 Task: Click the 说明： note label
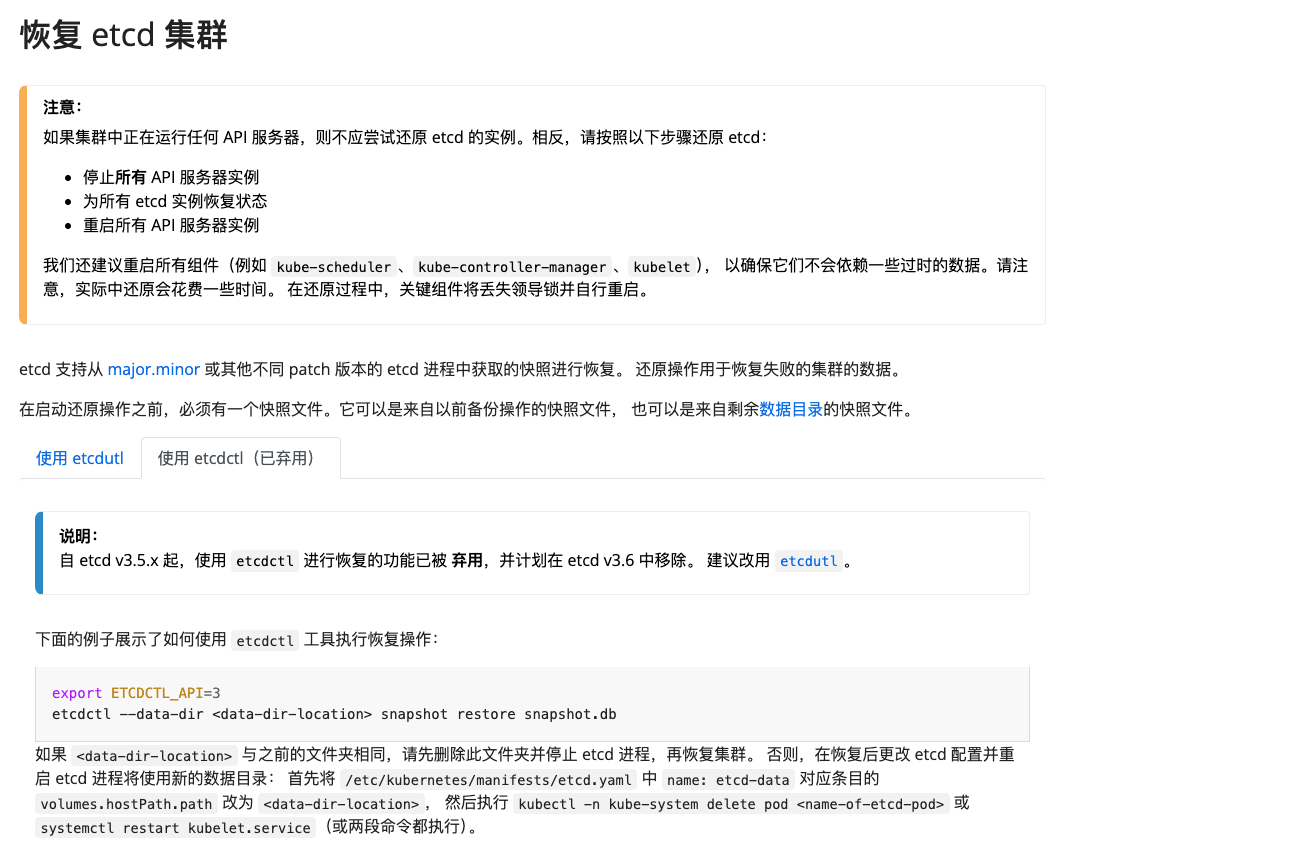coord(79,536)
